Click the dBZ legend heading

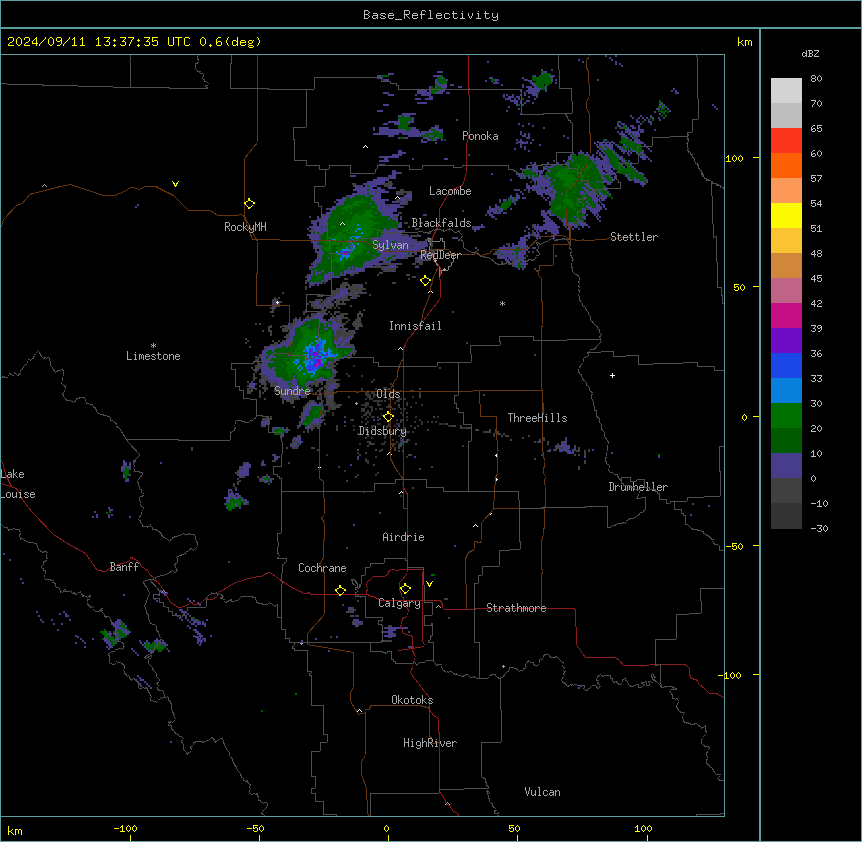coord(810,54)
